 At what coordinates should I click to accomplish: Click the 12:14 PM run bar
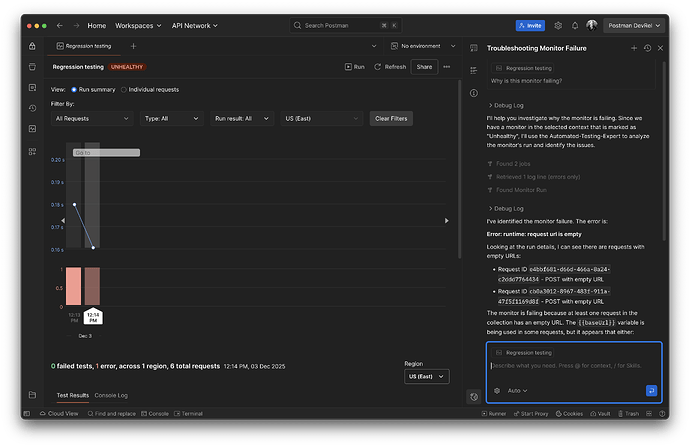tap(93, 286)
